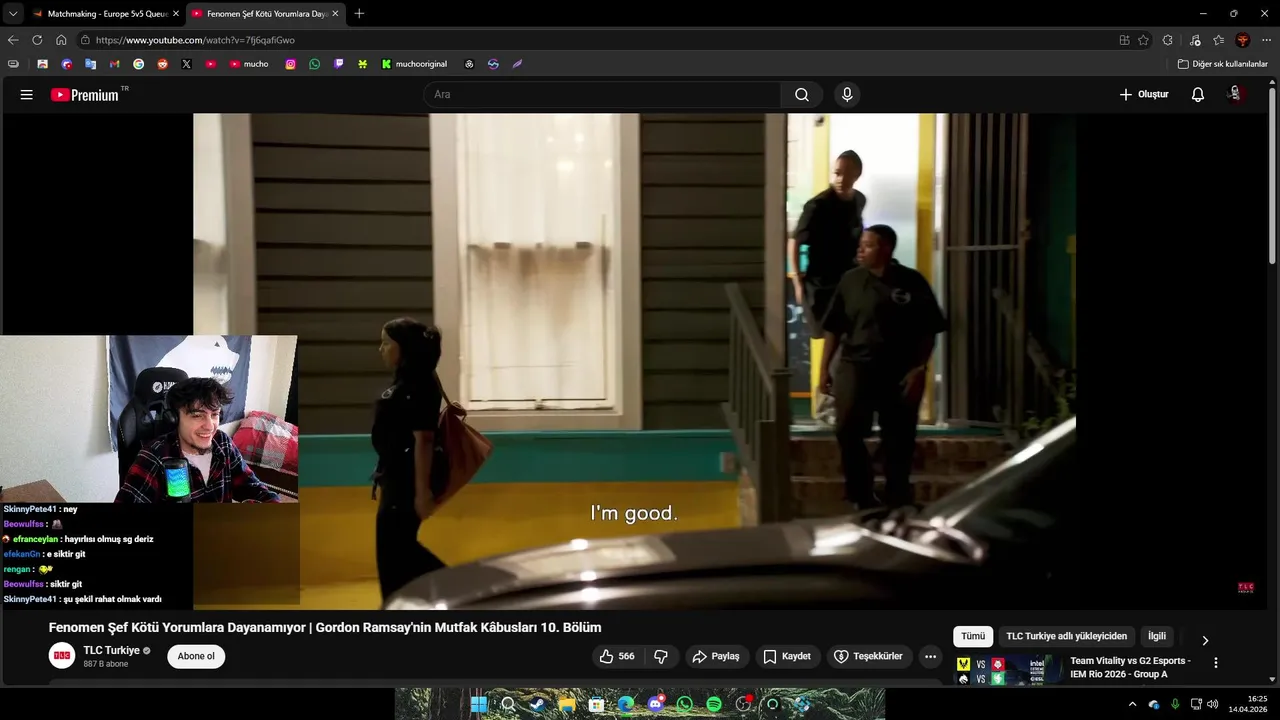Screen dimensions: 1280x720
Task: Open X (Twitter) bookmark
Action: point(186,64)
